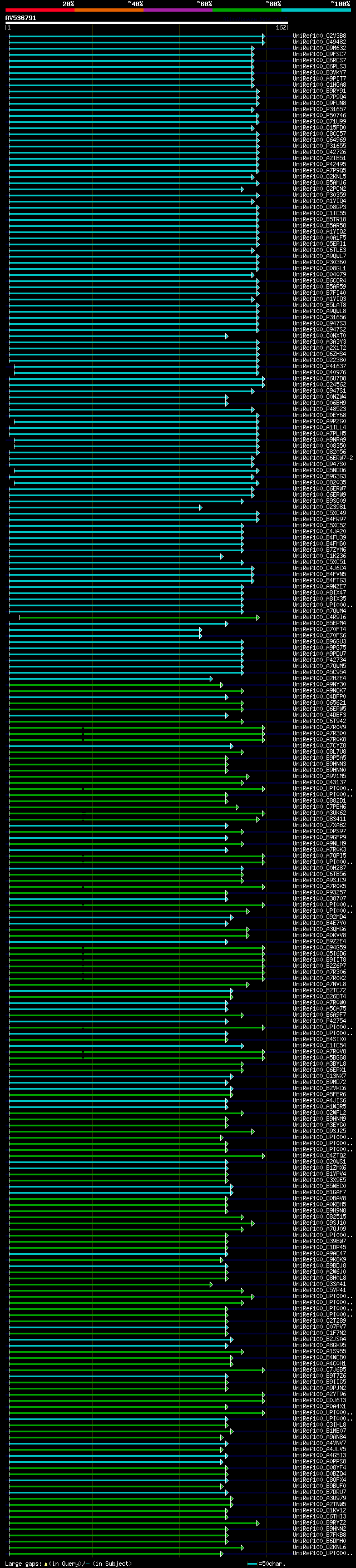The image size is (356, 1568).
Task: Select label UniRef100_C4R9I6
Action: pyautogui.click(x=319, y=617)
